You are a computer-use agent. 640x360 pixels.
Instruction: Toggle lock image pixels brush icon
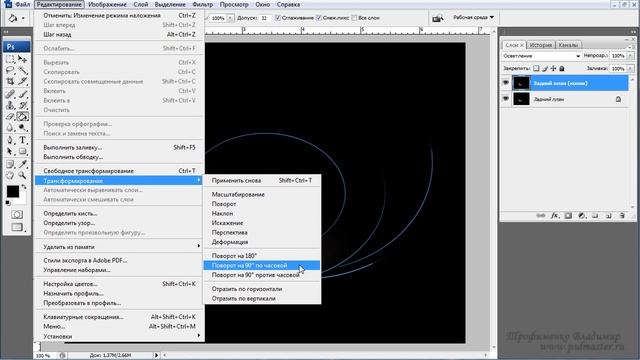click(545, 69)
